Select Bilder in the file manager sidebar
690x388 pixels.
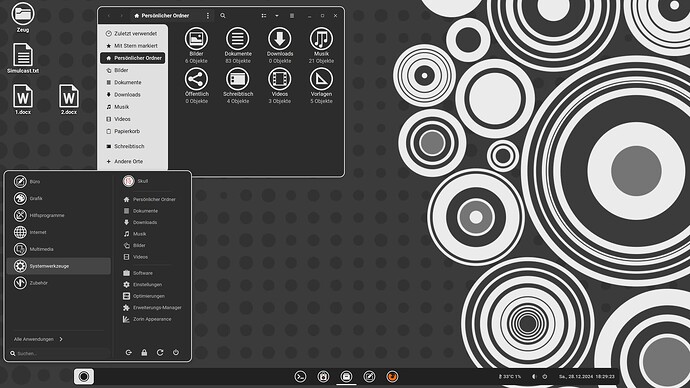132,70
